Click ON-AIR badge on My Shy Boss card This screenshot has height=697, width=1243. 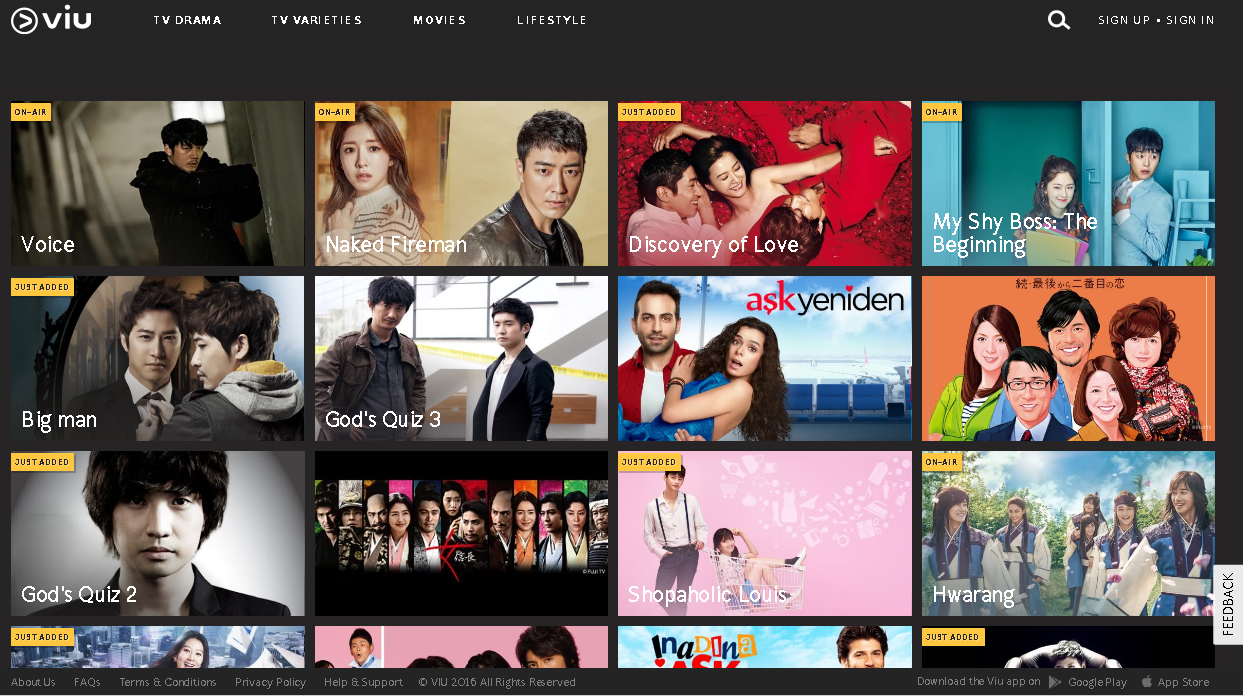coord(942,112)
